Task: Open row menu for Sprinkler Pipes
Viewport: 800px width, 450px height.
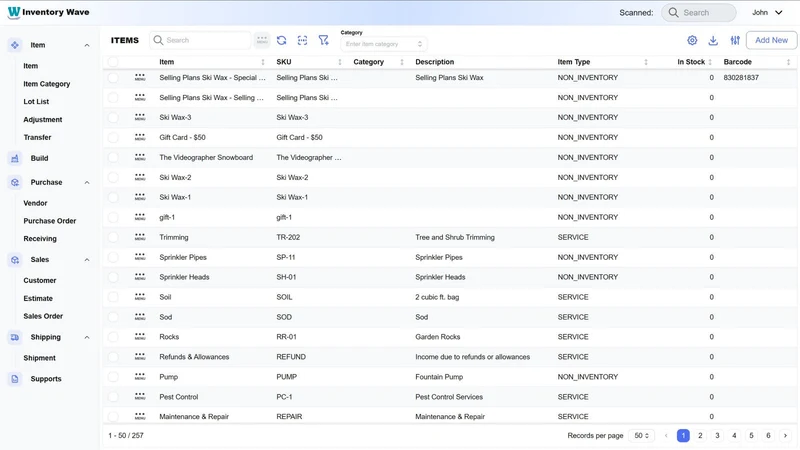Action: point(140,257)
